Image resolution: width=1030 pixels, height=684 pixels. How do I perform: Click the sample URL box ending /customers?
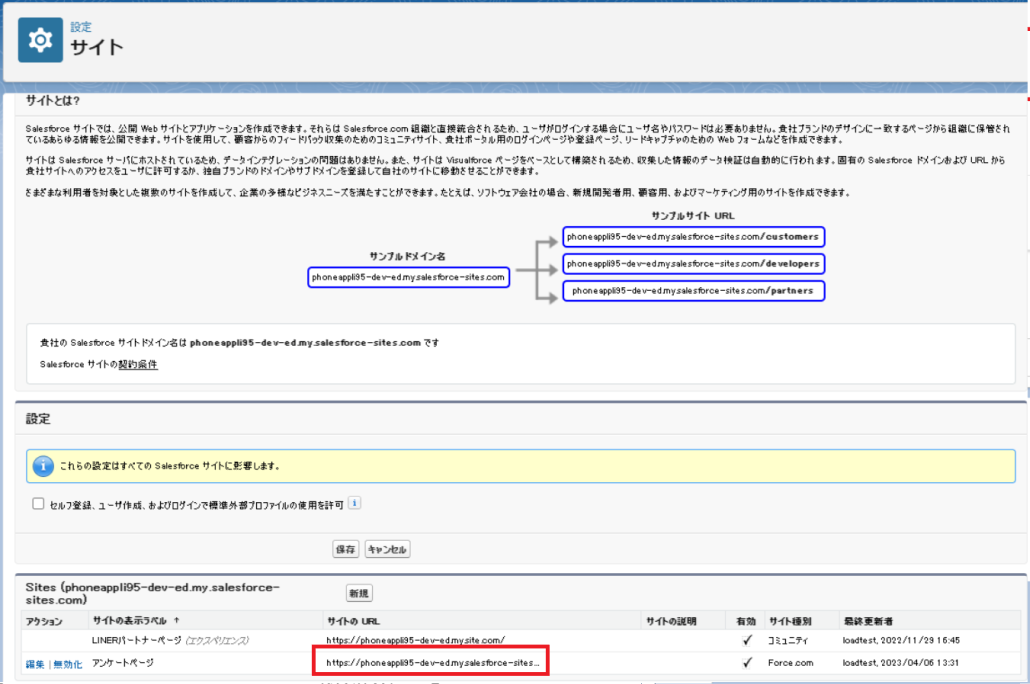pyautogui.click(x=693, y=237)
